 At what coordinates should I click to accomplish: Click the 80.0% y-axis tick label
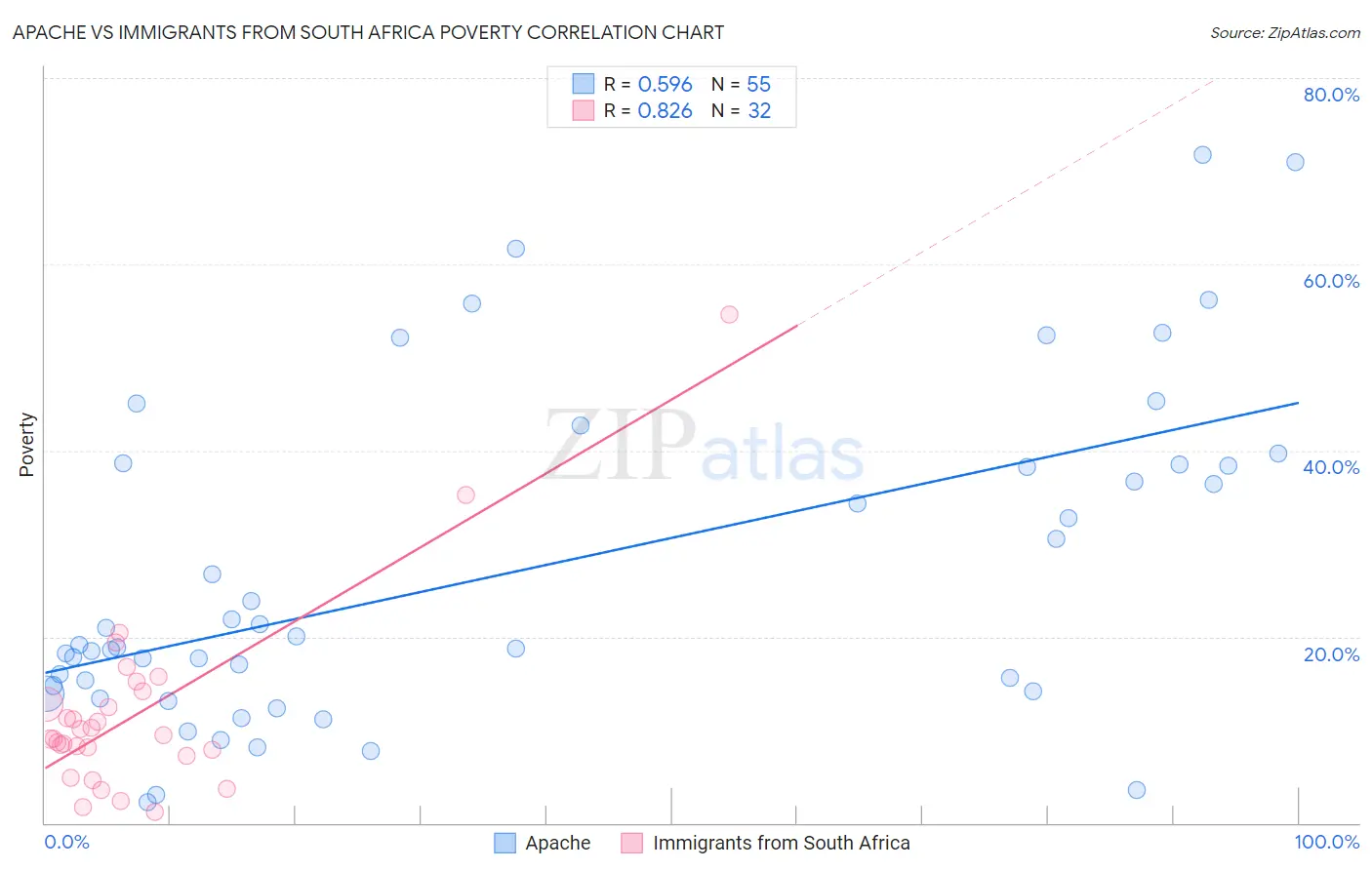[x=1331, y=95]
